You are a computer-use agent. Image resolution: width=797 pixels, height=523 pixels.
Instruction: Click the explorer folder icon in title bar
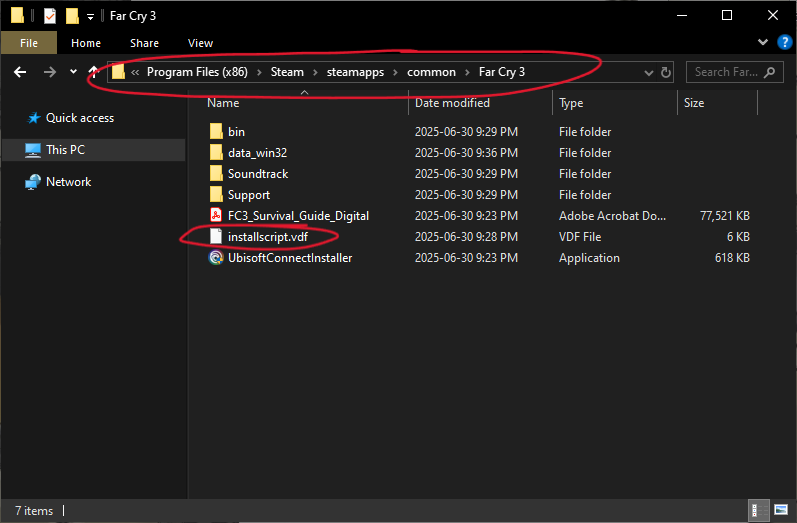click(17, 15)
